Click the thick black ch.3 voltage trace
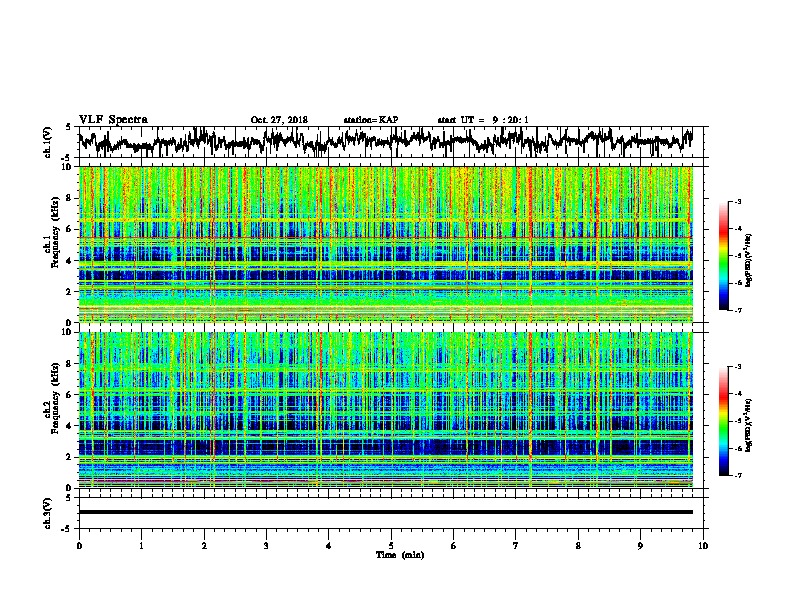The width and height of the screenshot is (792, 612). coord(386,512)
